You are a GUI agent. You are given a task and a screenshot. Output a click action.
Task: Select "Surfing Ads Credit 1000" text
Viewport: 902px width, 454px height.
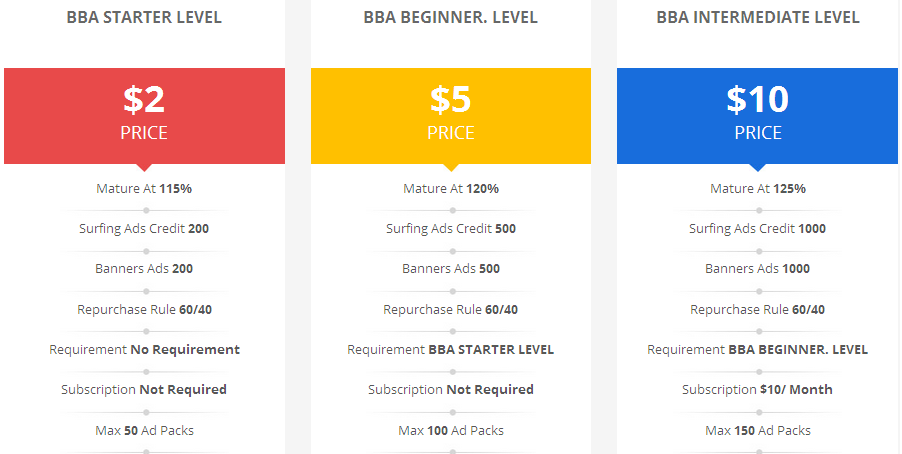758,228
